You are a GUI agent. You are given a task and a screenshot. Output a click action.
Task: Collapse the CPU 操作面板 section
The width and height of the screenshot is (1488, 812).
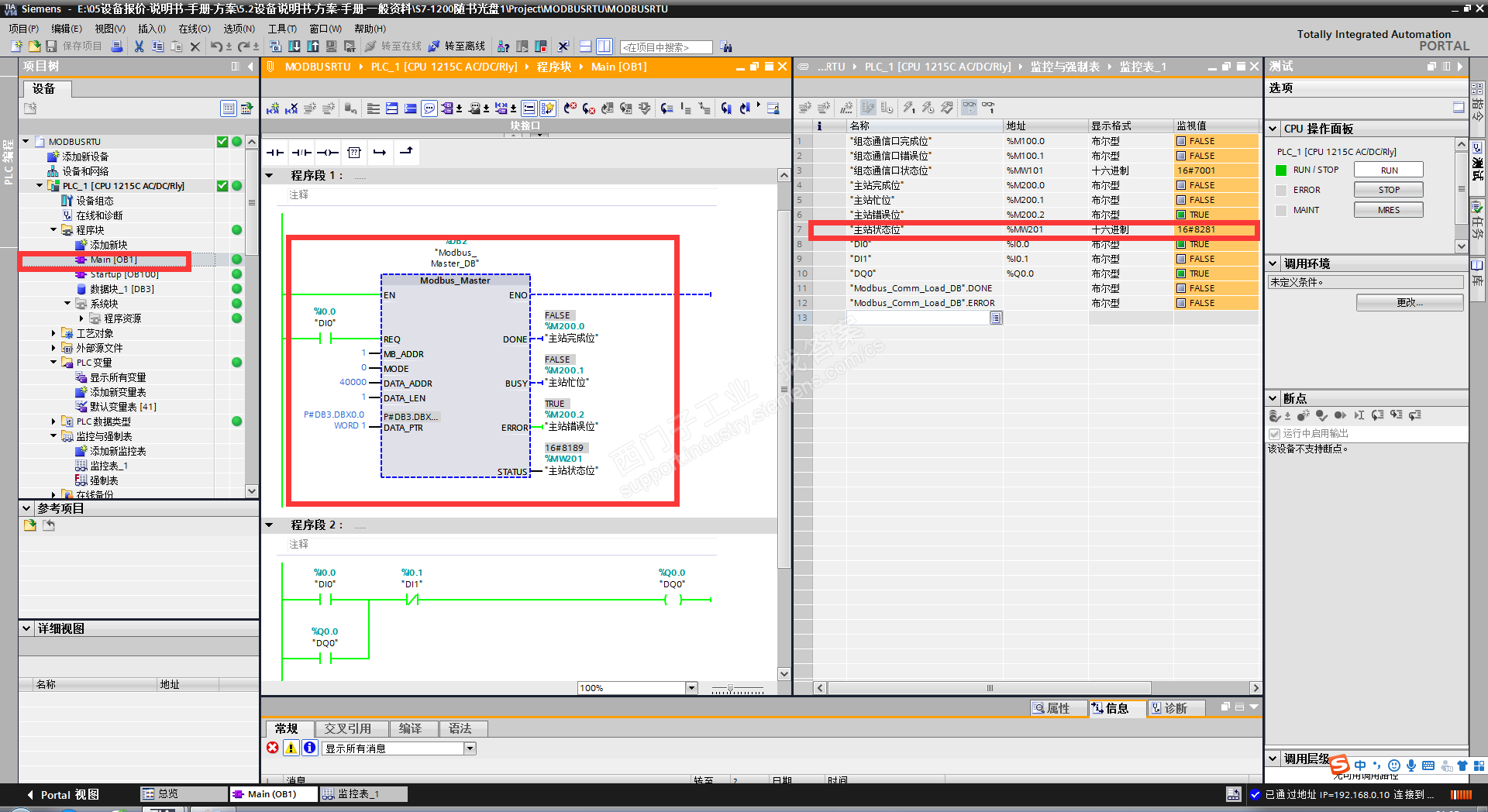1273,129
